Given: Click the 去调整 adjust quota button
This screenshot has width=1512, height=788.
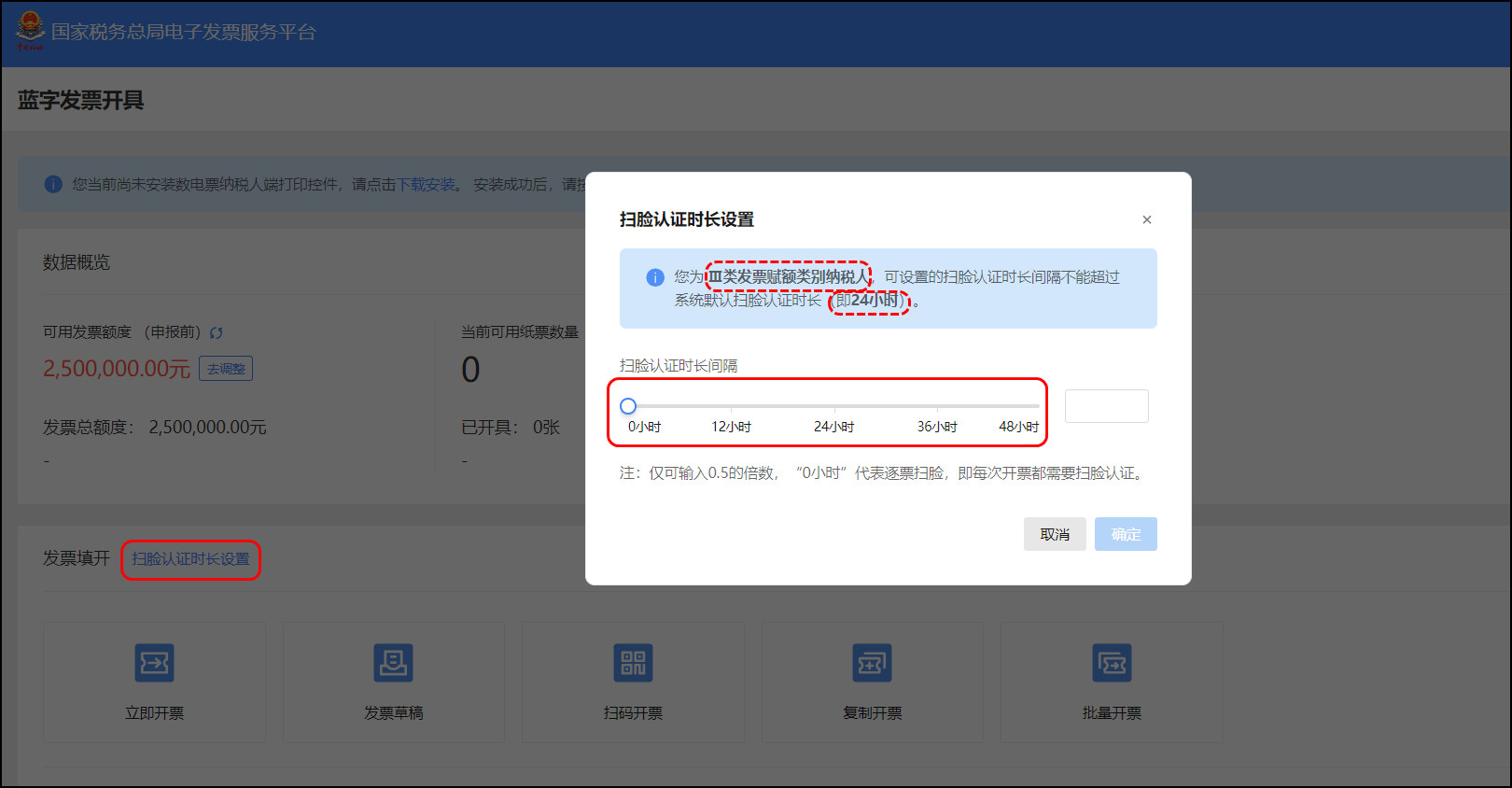Looking at the screenshot, I should pos(226,369).
